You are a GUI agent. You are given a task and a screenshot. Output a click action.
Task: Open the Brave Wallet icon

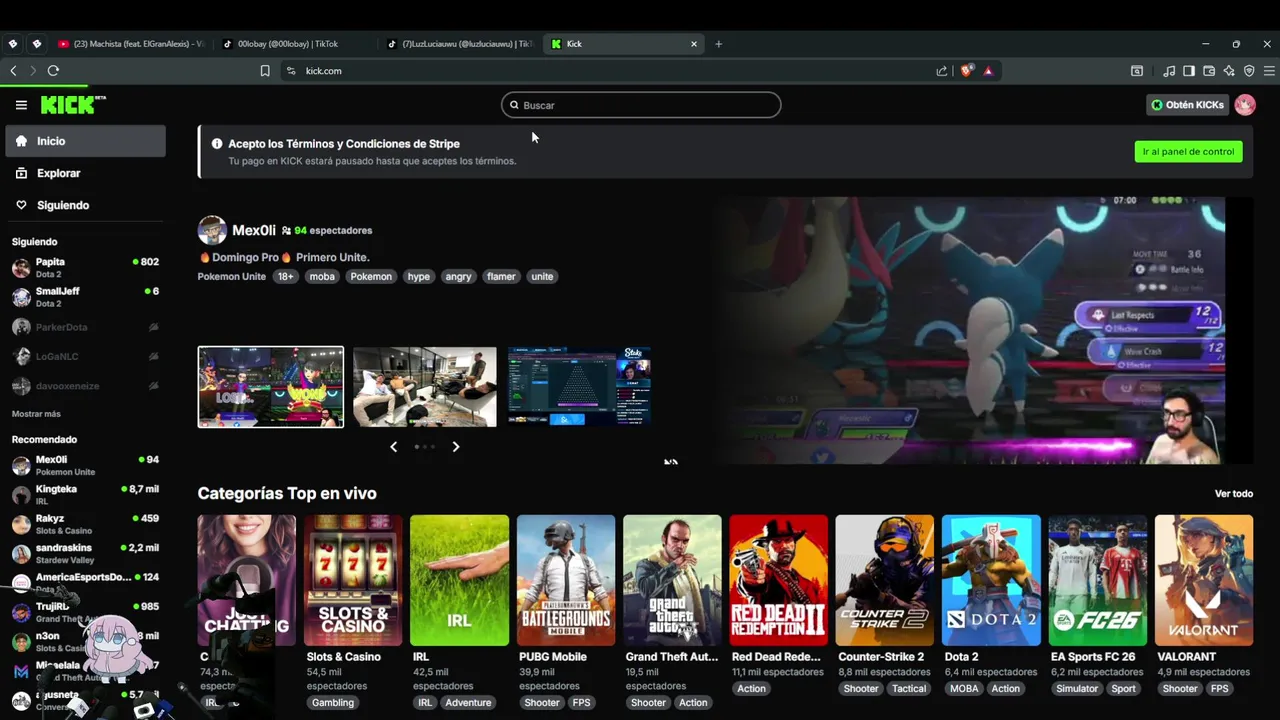coord(1209,71)
